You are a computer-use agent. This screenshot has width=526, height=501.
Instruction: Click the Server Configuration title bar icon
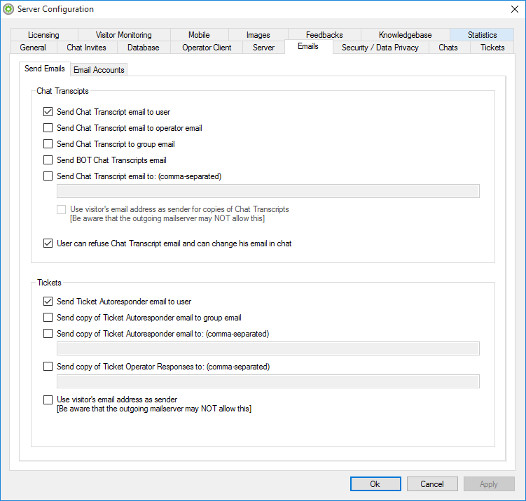point(8,9)
